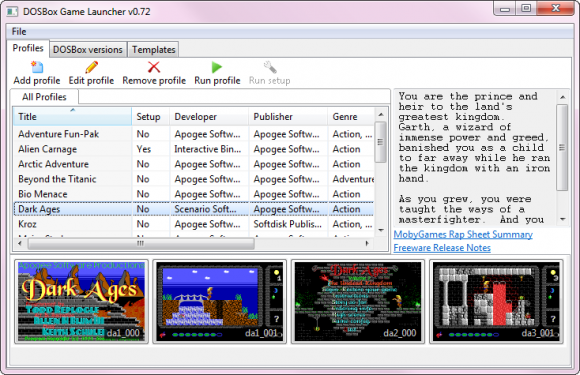Open the da1_000 Dark Ages title thumbnail

pos(81,301)
